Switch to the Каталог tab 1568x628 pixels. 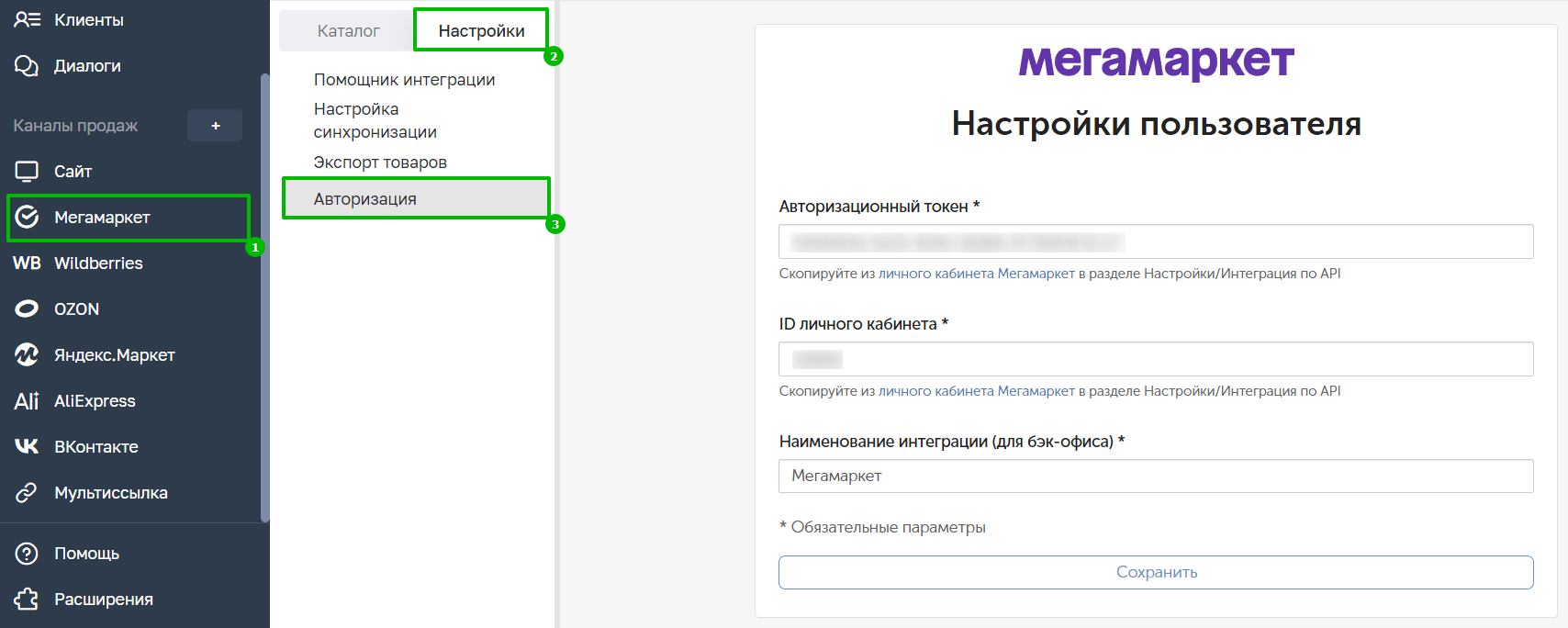pyautogui.click(x=348, y=31)
